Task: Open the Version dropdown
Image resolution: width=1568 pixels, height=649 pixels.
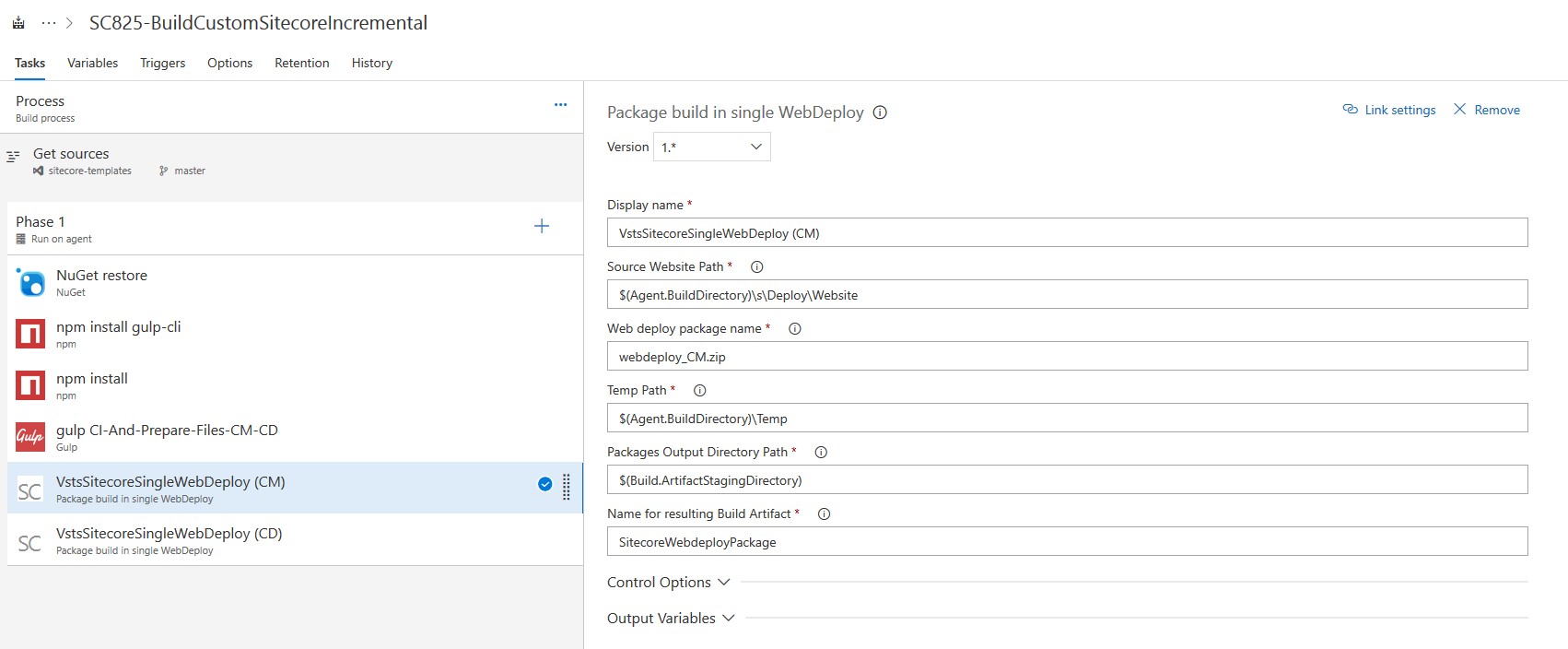Action: tap(711, 147)
